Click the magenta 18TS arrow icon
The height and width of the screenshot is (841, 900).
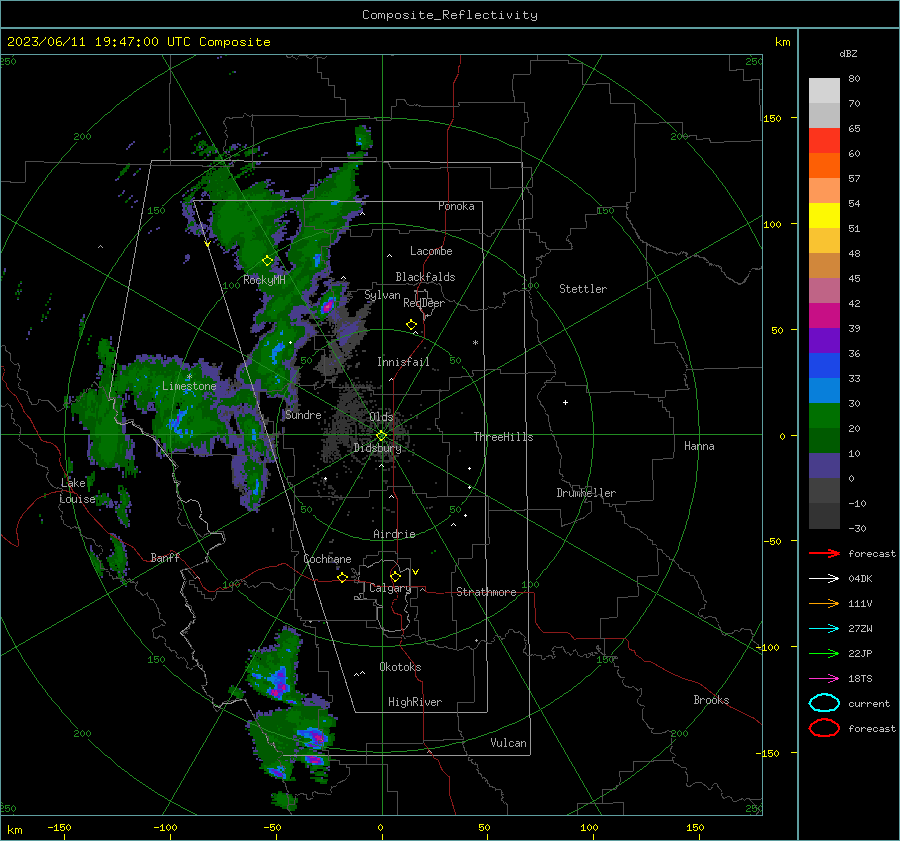point(824,679)
